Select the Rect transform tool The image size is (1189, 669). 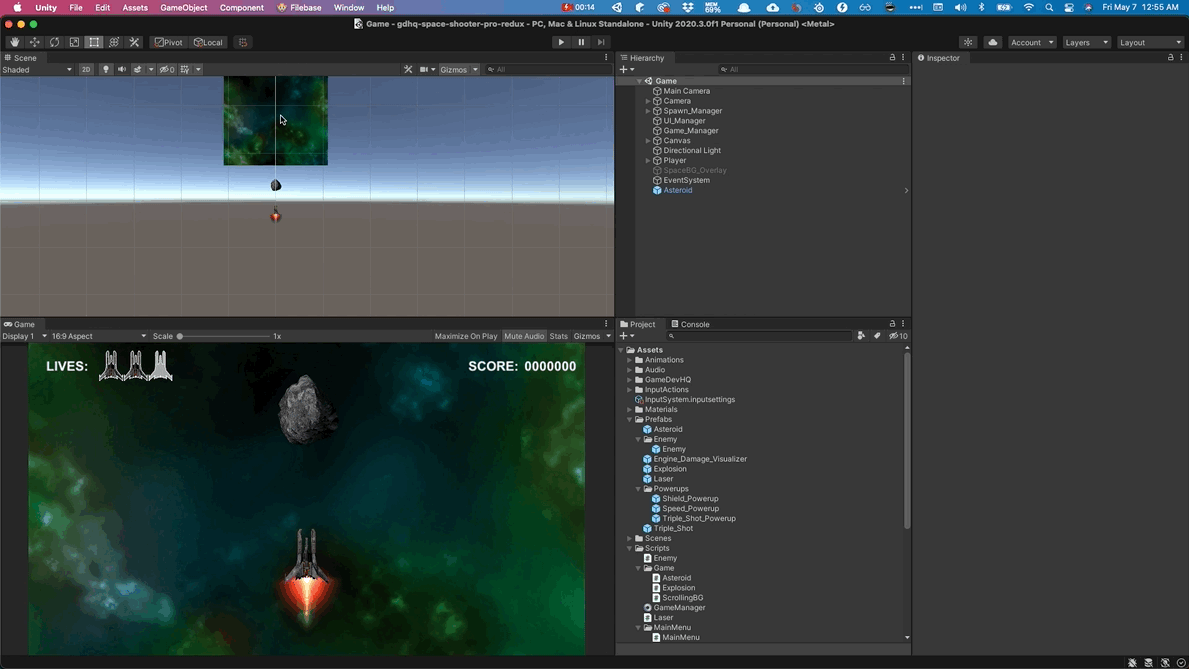pyautogui.click(x=94, y=42)
